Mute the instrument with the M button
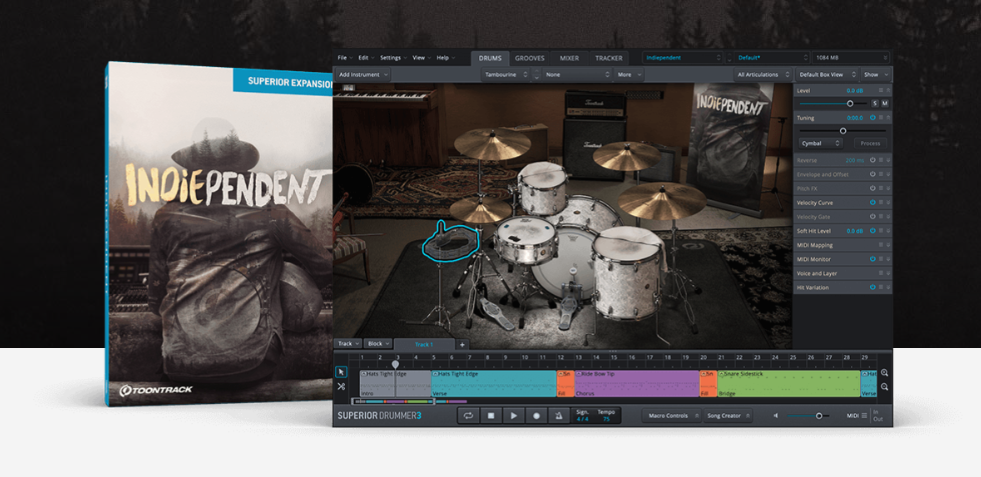The height and width of the screenshot is (477, 981). [885, 103]
